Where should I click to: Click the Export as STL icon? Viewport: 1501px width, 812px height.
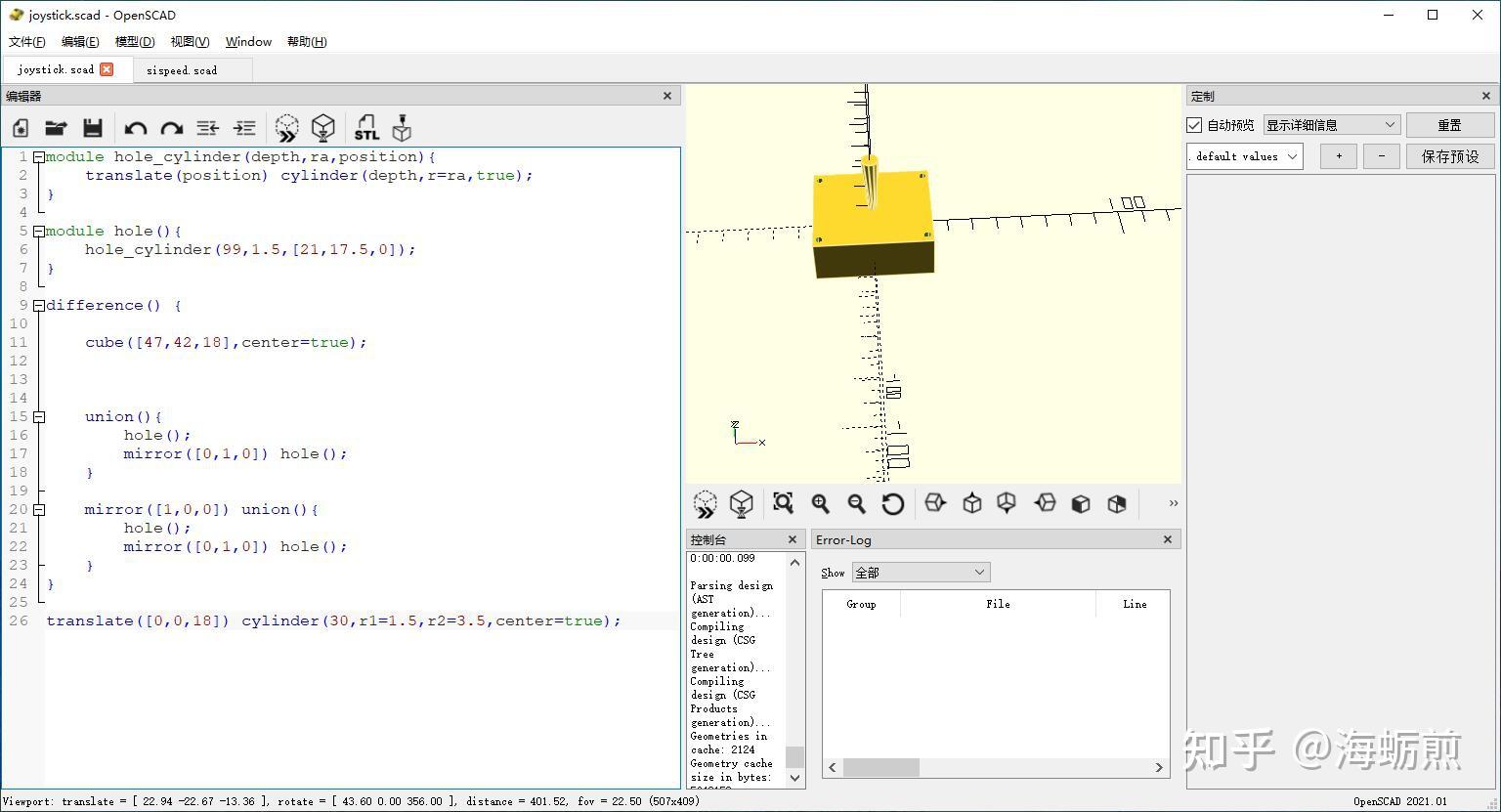pyautogui.click(x=366, y=128)
